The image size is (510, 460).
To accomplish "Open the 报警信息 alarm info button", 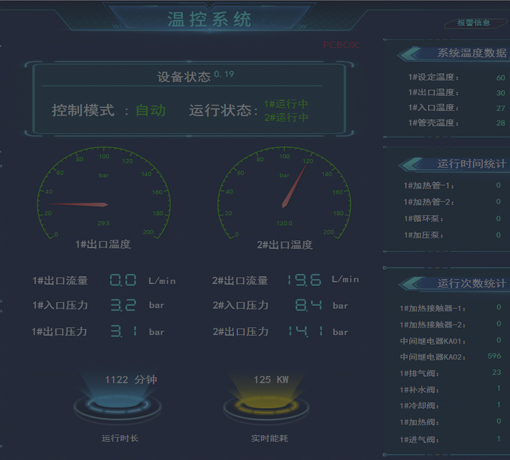I will click(474, 23).
